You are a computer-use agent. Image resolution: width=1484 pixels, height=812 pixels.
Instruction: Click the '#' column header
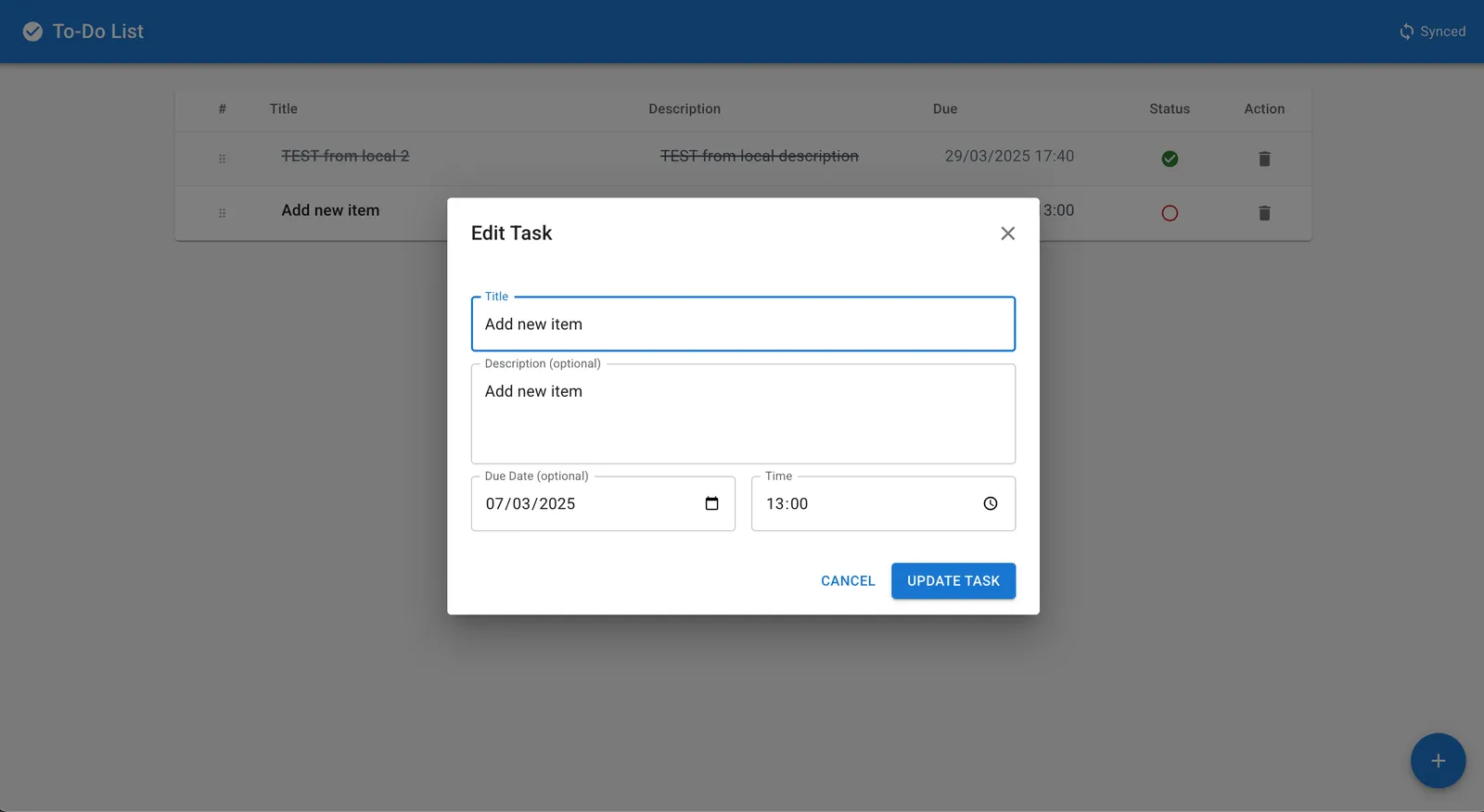point(222,109)
